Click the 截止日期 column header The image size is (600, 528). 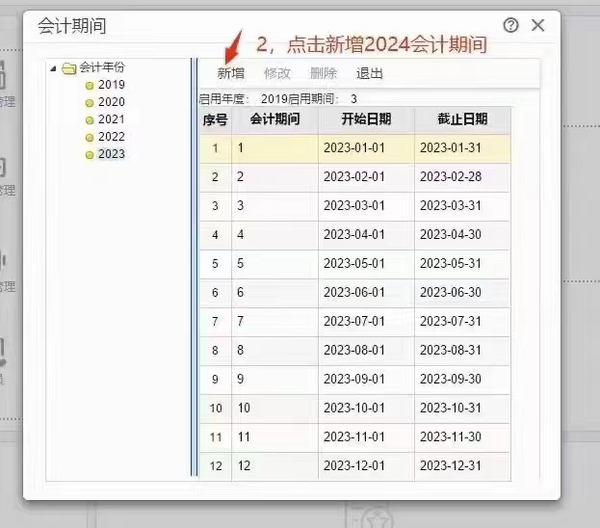(463, 120)
